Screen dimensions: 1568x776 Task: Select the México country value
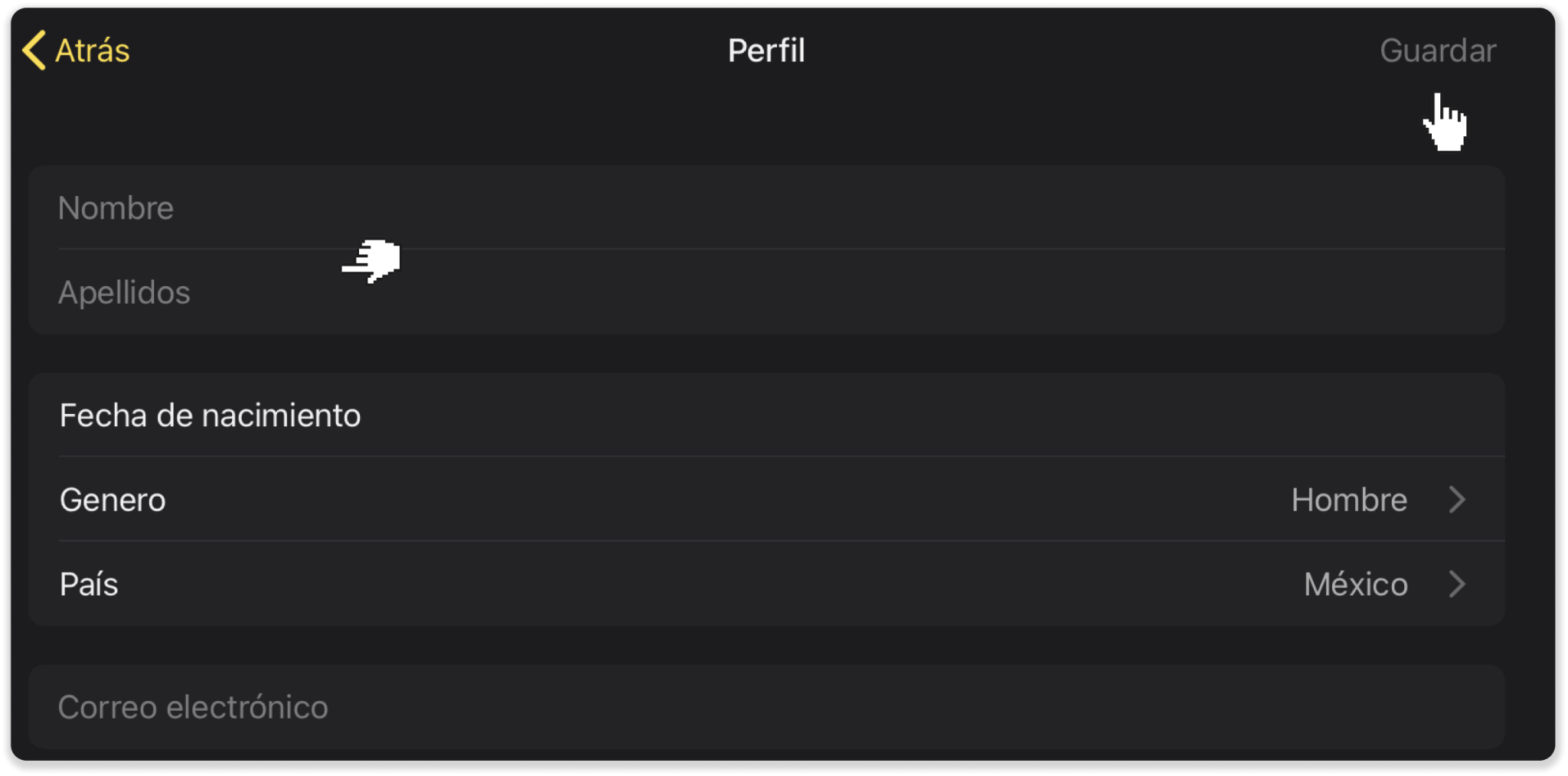(1355, 584)
